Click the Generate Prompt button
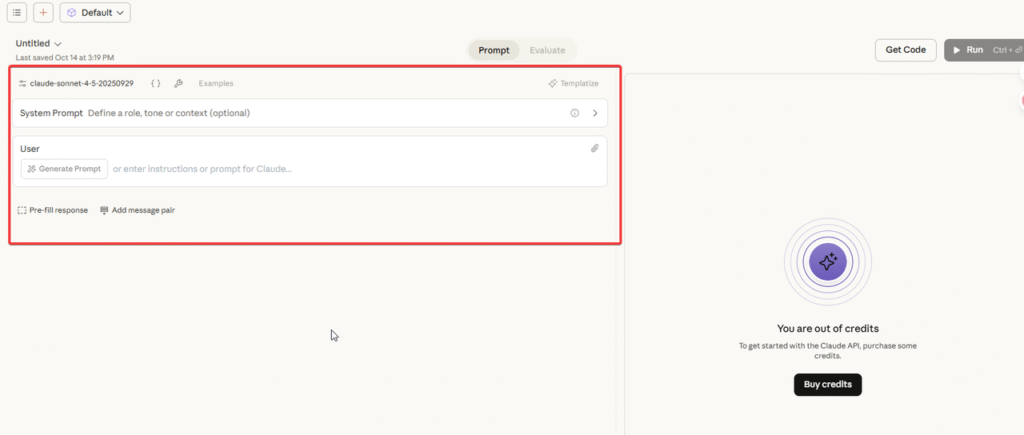The image size is (1024, 435). (64, 169)
